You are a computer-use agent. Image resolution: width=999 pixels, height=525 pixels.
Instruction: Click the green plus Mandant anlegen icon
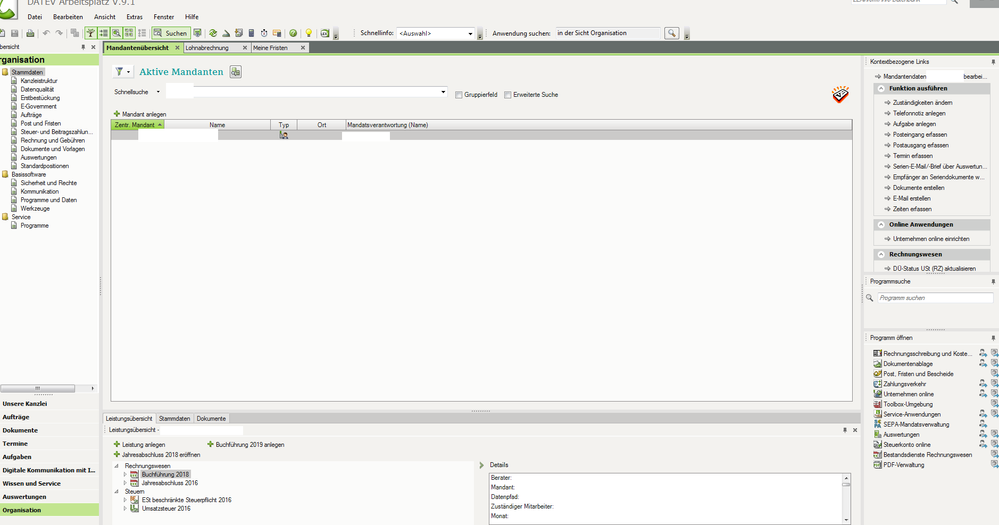pos(117,114)
